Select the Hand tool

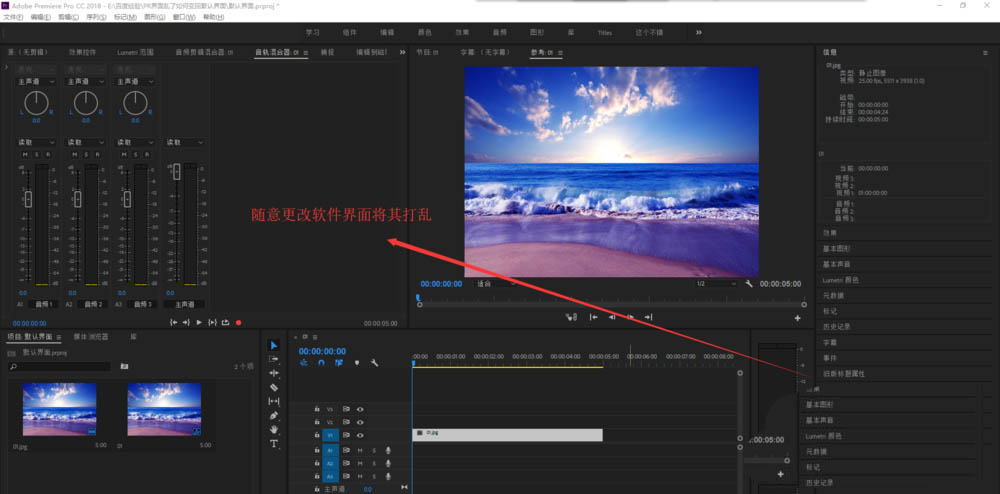[x=274, y=429]
